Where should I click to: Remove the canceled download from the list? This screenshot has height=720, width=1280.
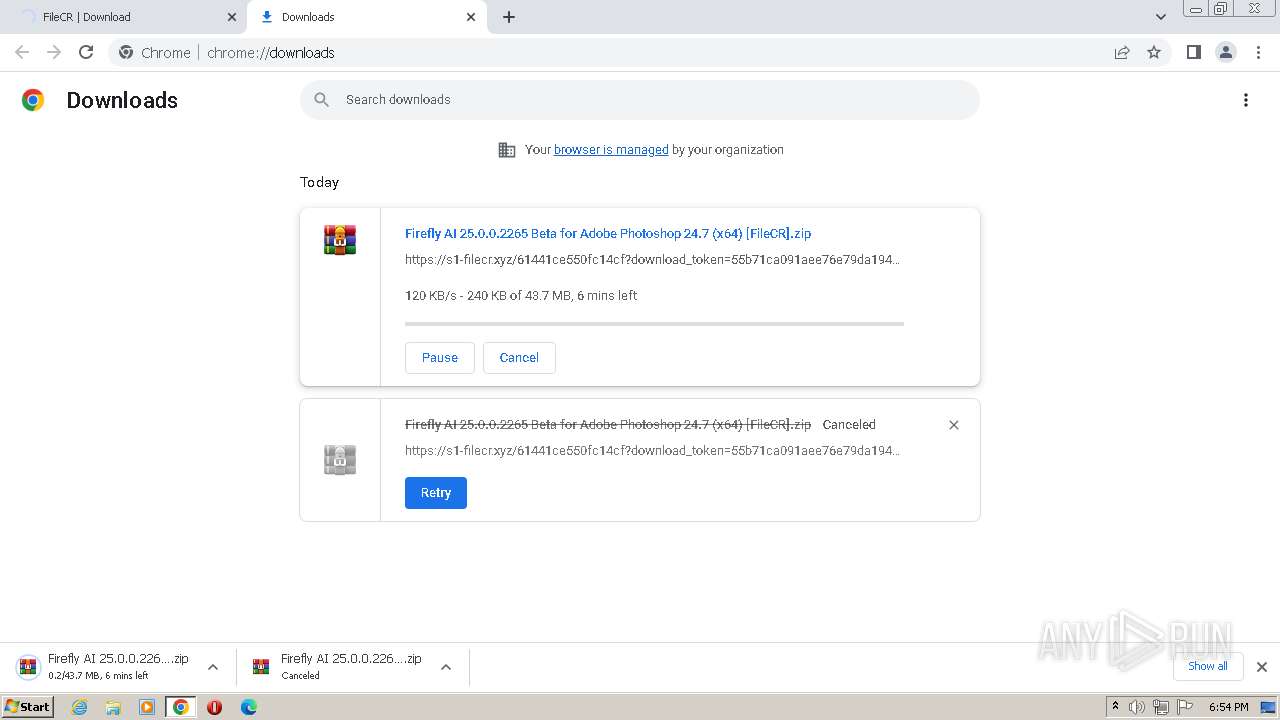954,425
